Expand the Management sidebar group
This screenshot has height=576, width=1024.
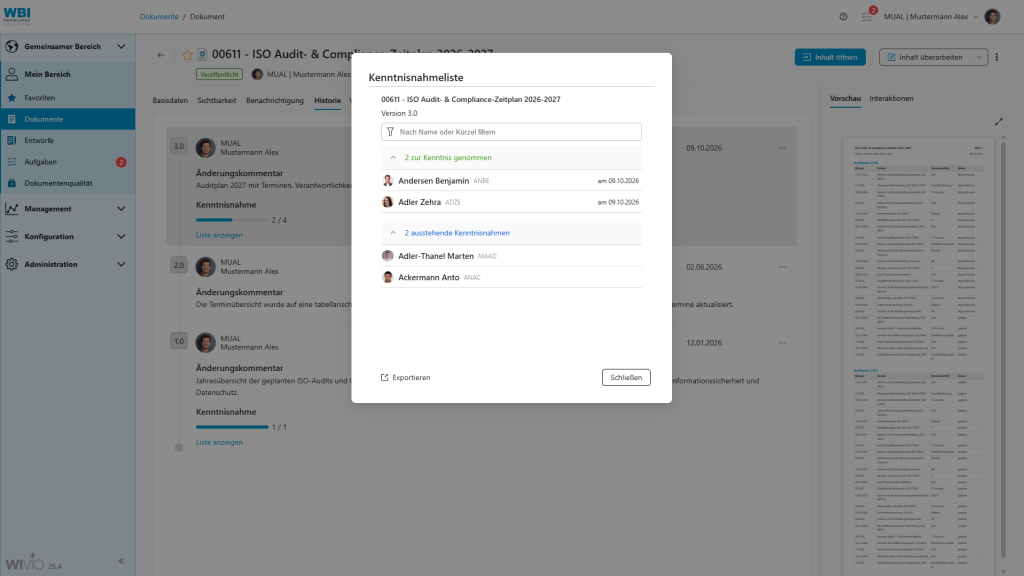121,209
